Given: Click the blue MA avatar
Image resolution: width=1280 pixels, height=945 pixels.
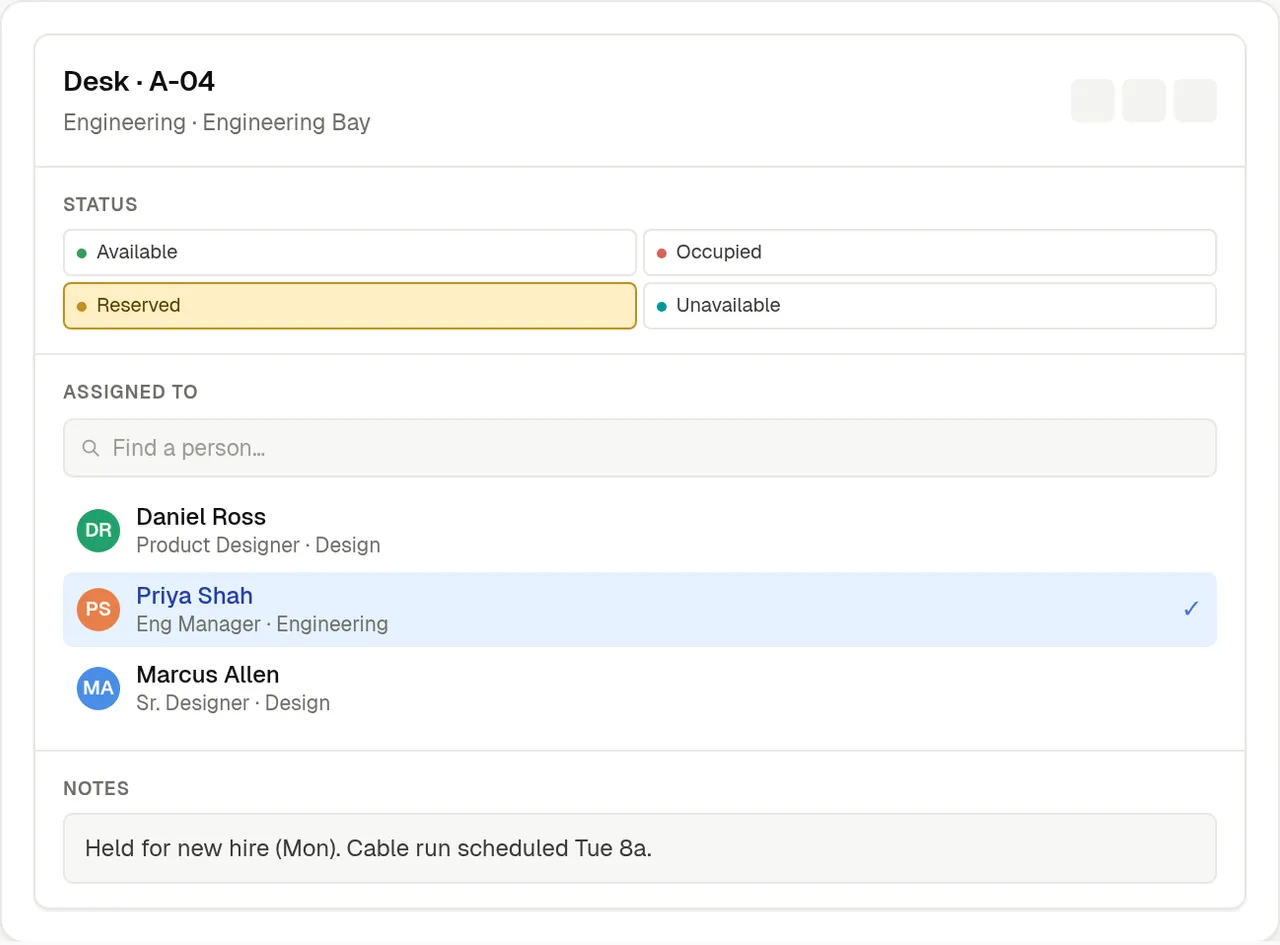Looking at the screenshot, I should [98, 689].
